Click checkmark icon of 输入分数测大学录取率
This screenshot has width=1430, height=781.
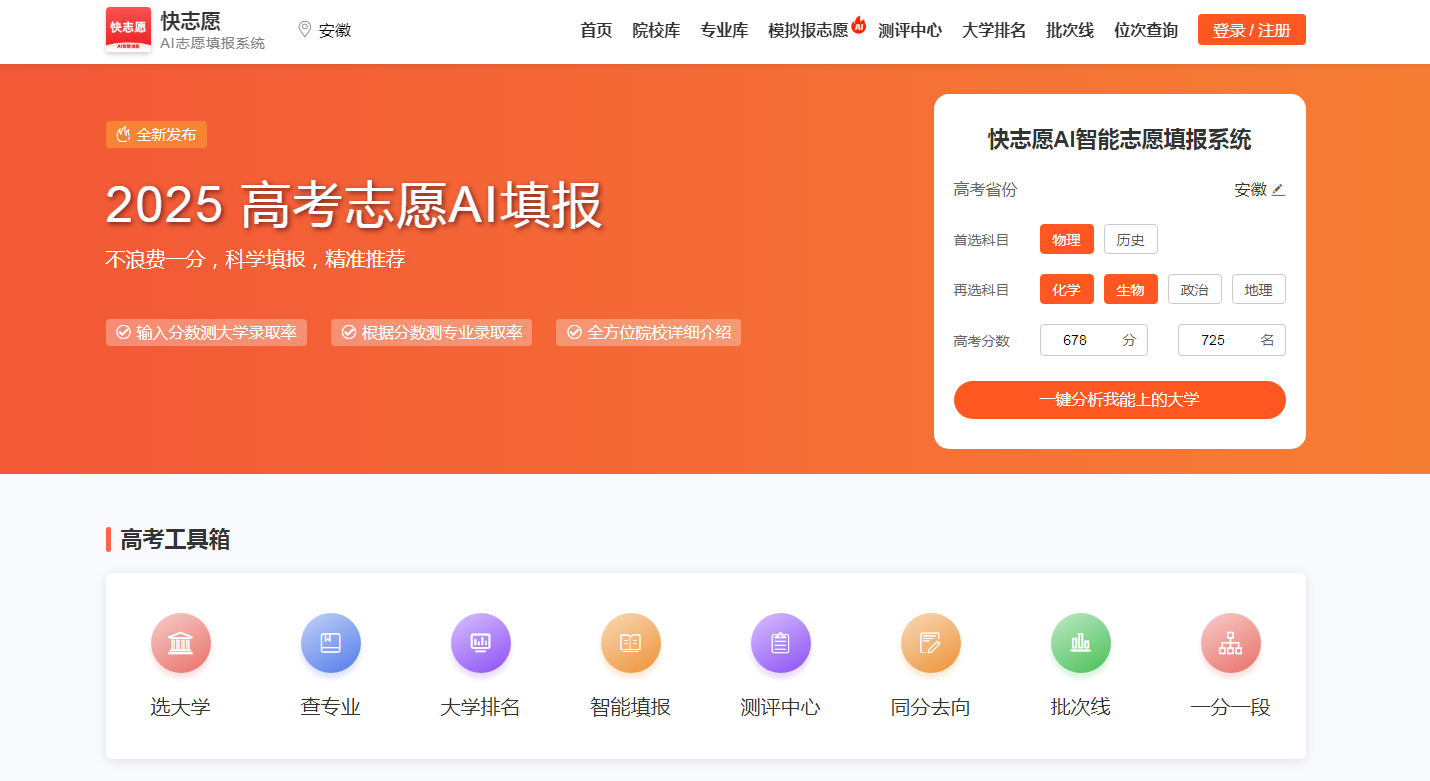click(124, 332)
